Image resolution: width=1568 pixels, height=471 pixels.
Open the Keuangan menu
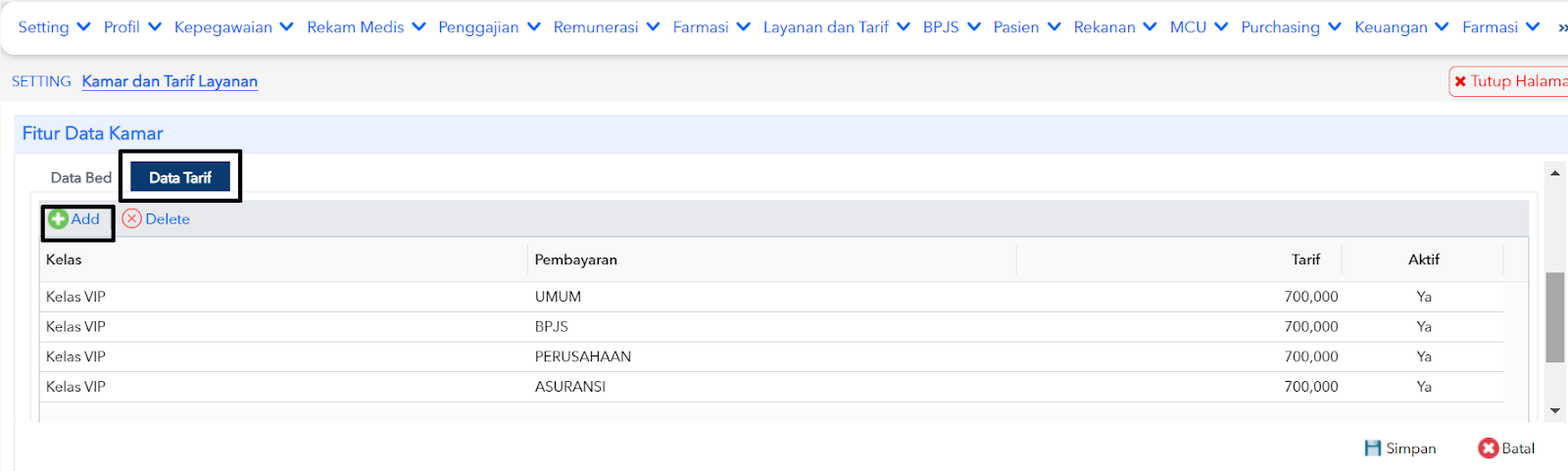point(1401,27)
